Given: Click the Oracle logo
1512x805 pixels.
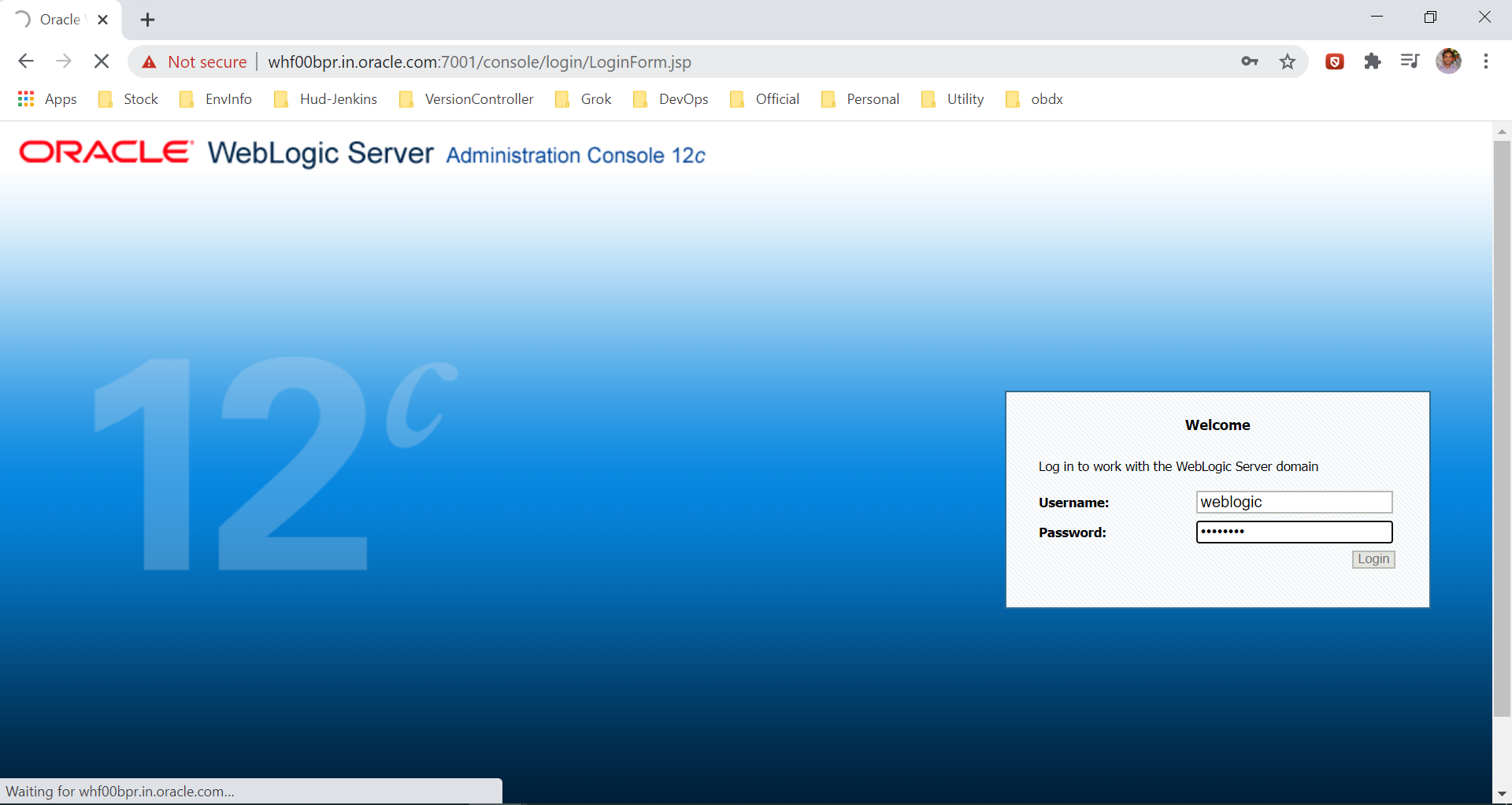Looking at the screenshot, I should pyautogui.click(x=106, y=152).
